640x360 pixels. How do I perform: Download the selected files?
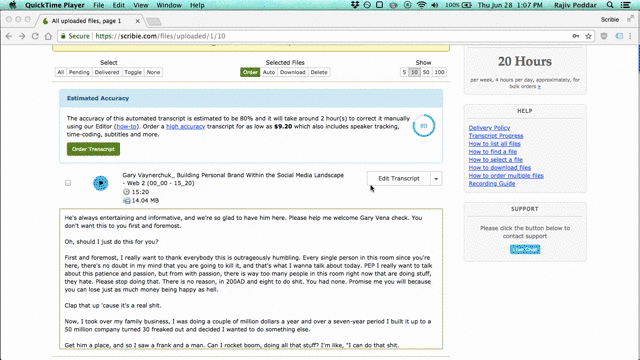[292, 72]
